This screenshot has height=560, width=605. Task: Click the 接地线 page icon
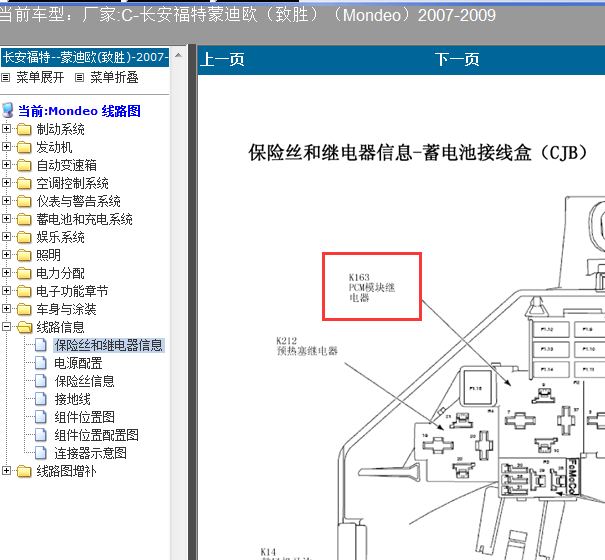(x=41, y=399)
